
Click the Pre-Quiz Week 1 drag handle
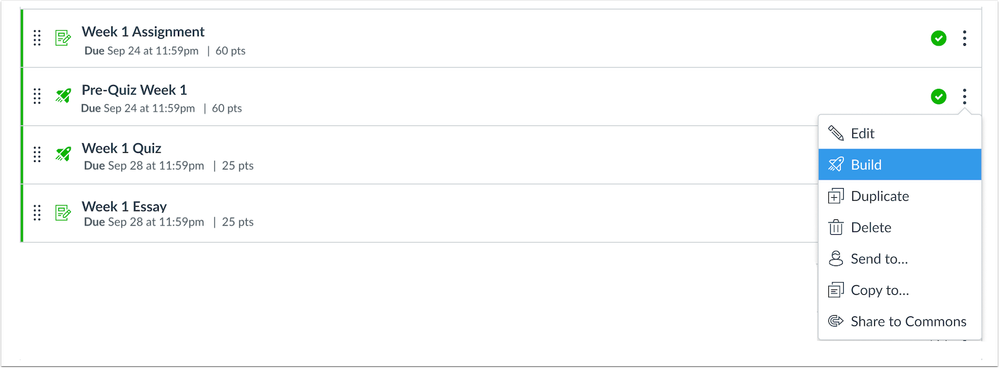(37, 96)
